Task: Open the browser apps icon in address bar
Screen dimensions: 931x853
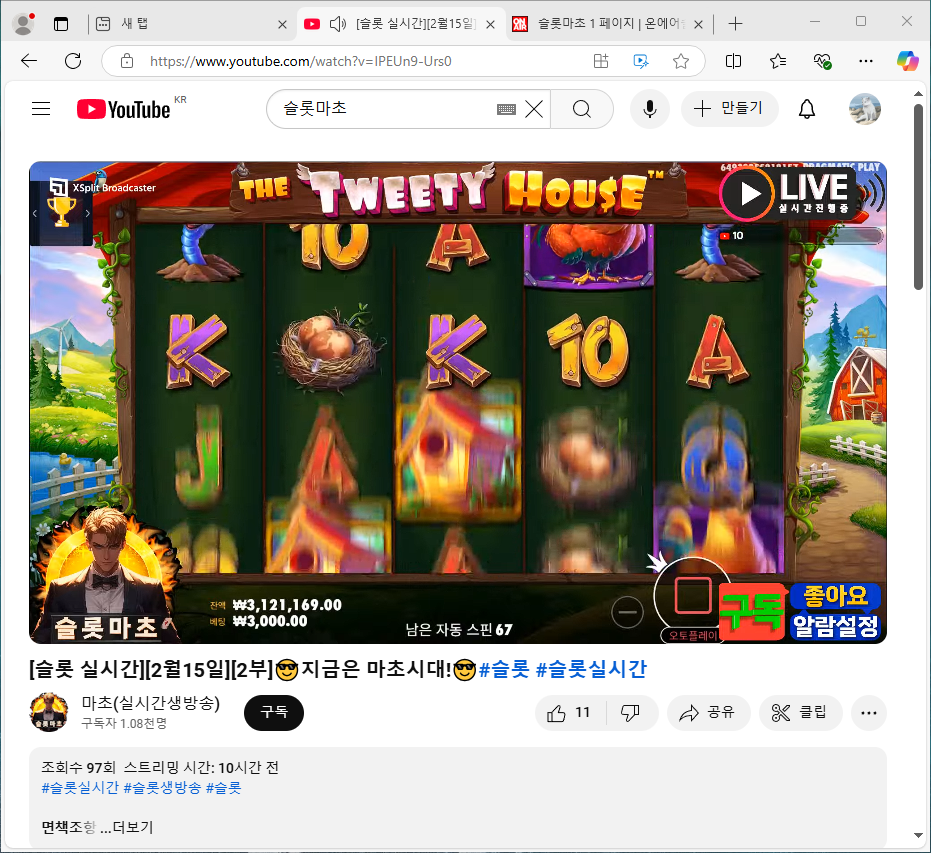Action: tap(601, 61)
